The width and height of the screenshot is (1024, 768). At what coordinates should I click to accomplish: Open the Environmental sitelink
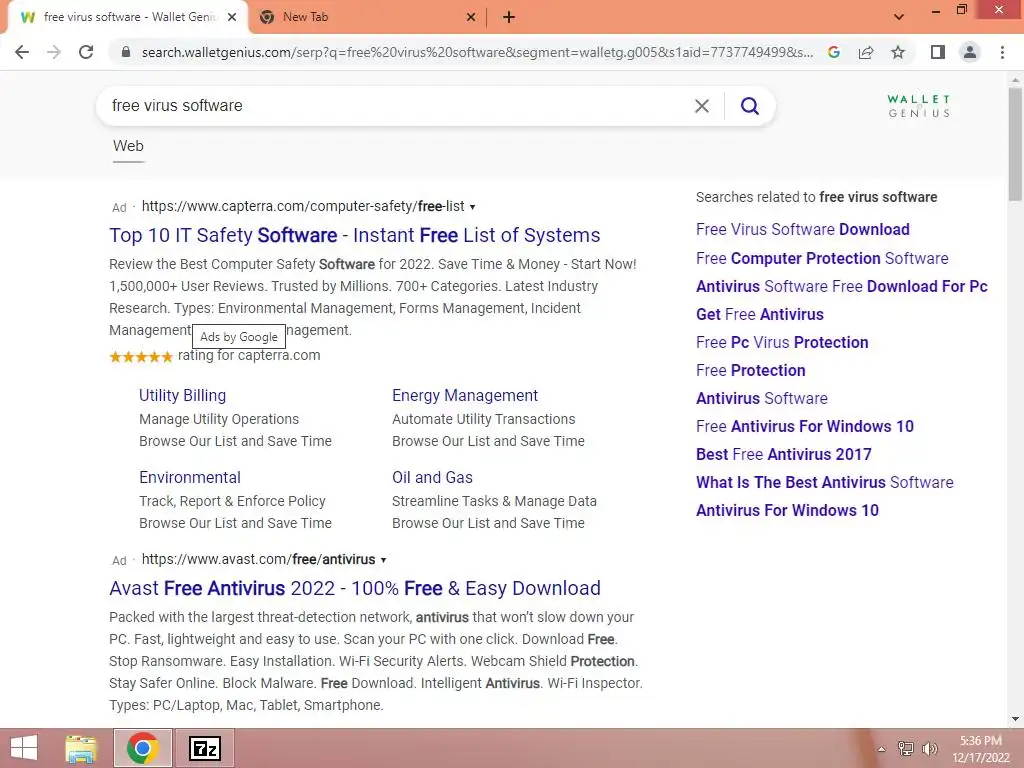coord(190,477)
